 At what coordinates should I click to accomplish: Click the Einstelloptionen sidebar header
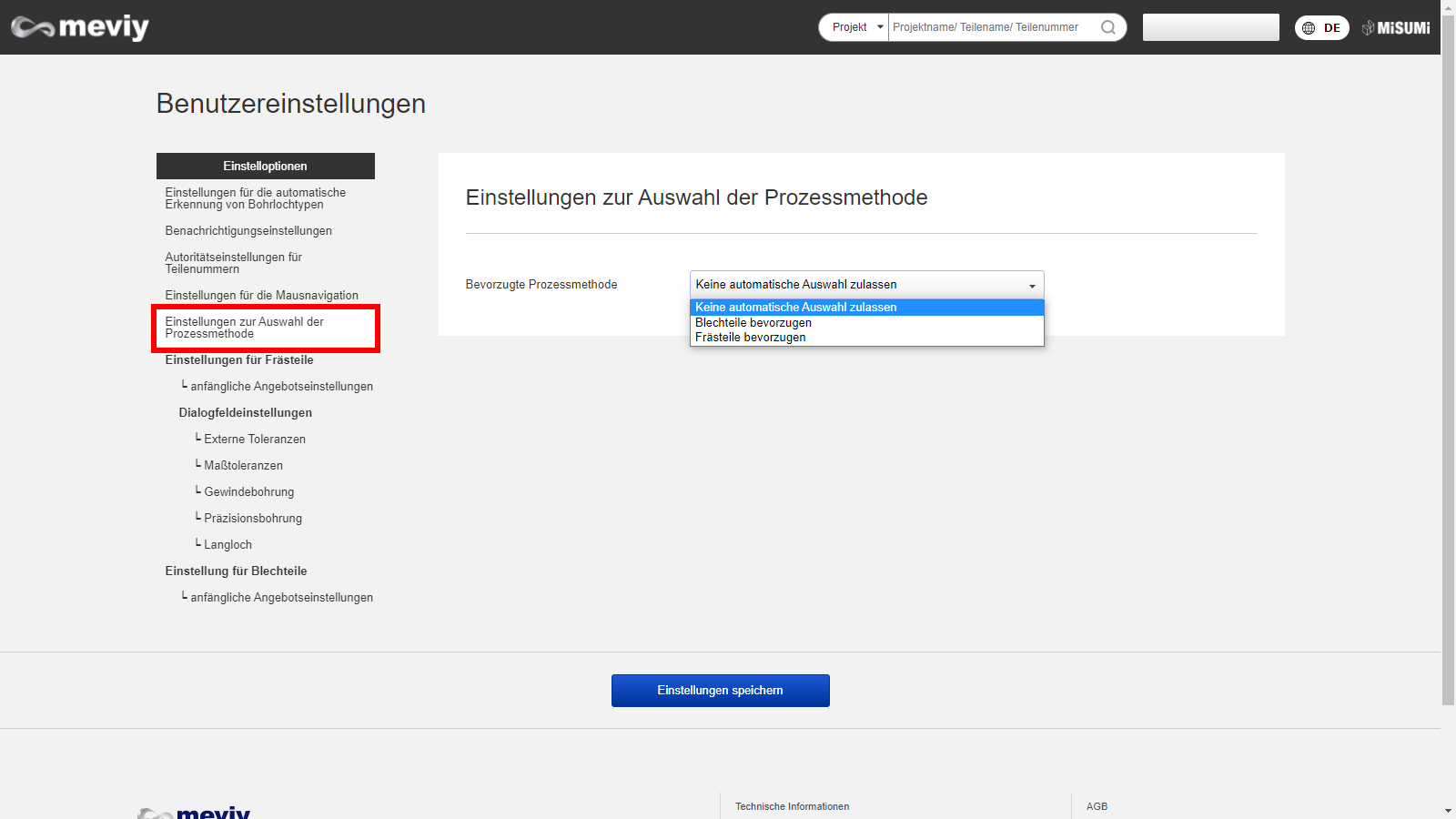(265, 166)
